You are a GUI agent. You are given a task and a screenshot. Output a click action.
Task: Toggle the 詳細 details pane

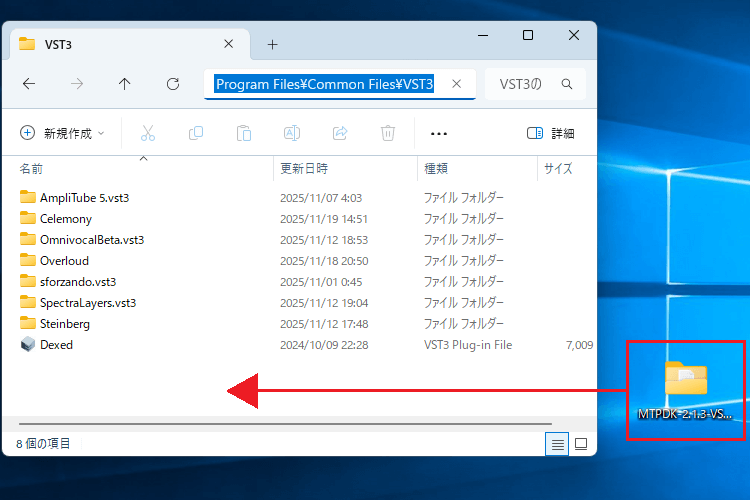pyautogui.click(x=550, y=133)
